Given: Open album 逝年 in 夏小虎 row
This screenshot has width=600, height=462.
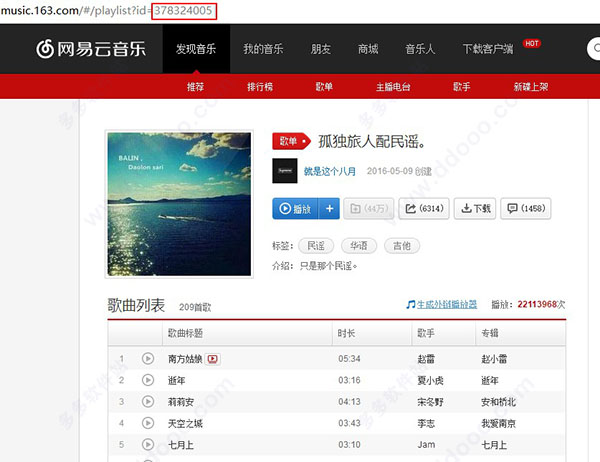Looking at the screenshot, I should (490, 380).
